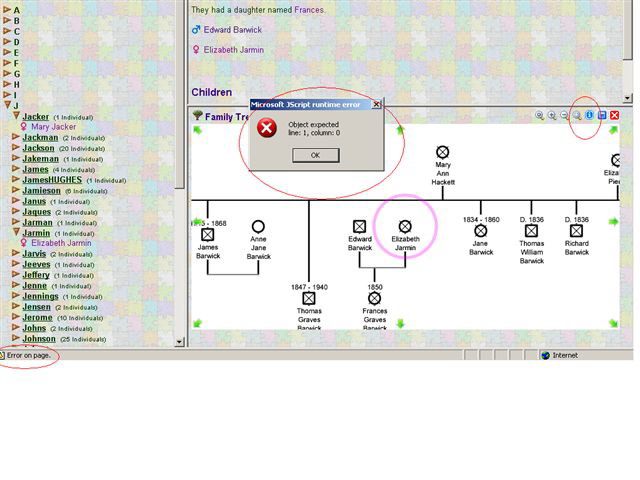
Task: Select the Johnson surname in the index
Action: tap(39, 339)
